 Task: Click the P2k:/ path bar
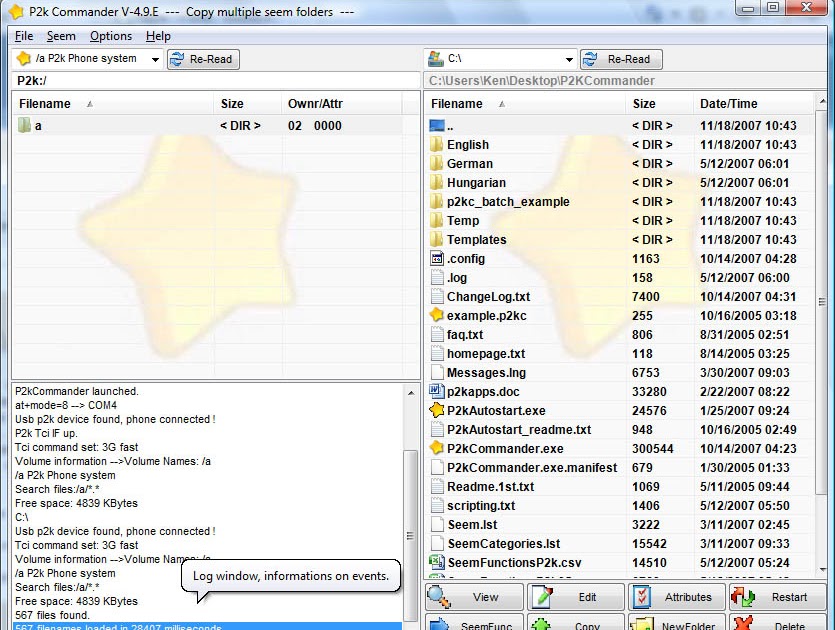click(216, 80)
